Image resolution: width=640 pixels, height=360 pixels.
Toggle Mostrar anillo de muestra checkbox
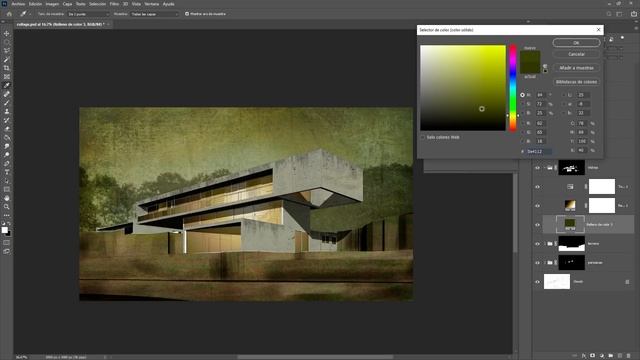187,14
